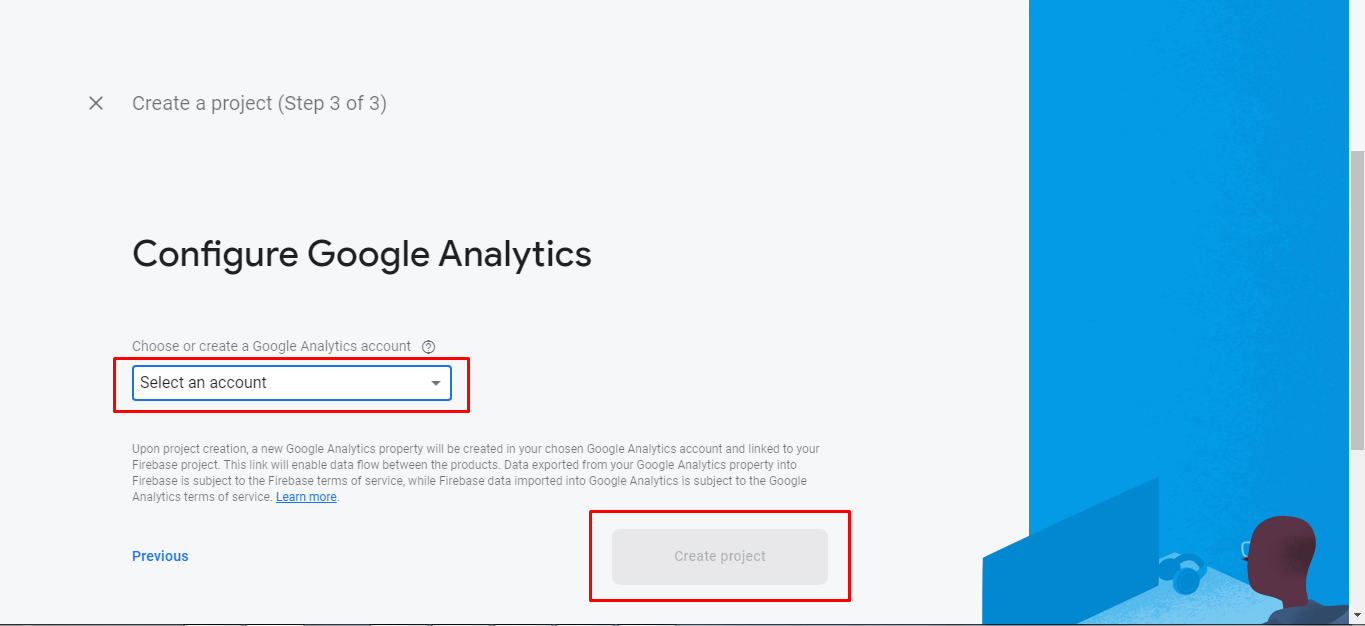Click the Create project button
This screenshot has height=626, width=1365.
click(720, 556)
